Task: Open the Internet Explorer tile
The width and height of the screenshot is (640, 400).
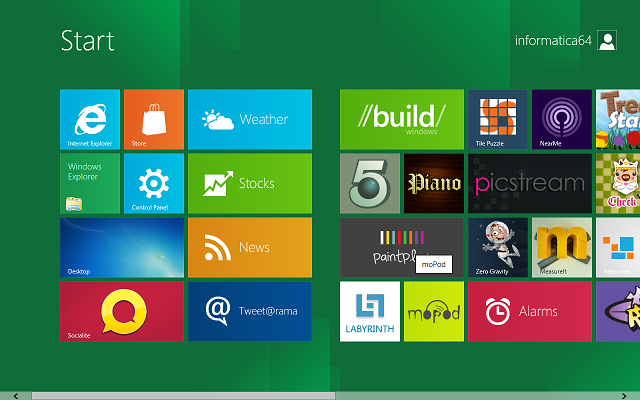Action: point(90,119)
